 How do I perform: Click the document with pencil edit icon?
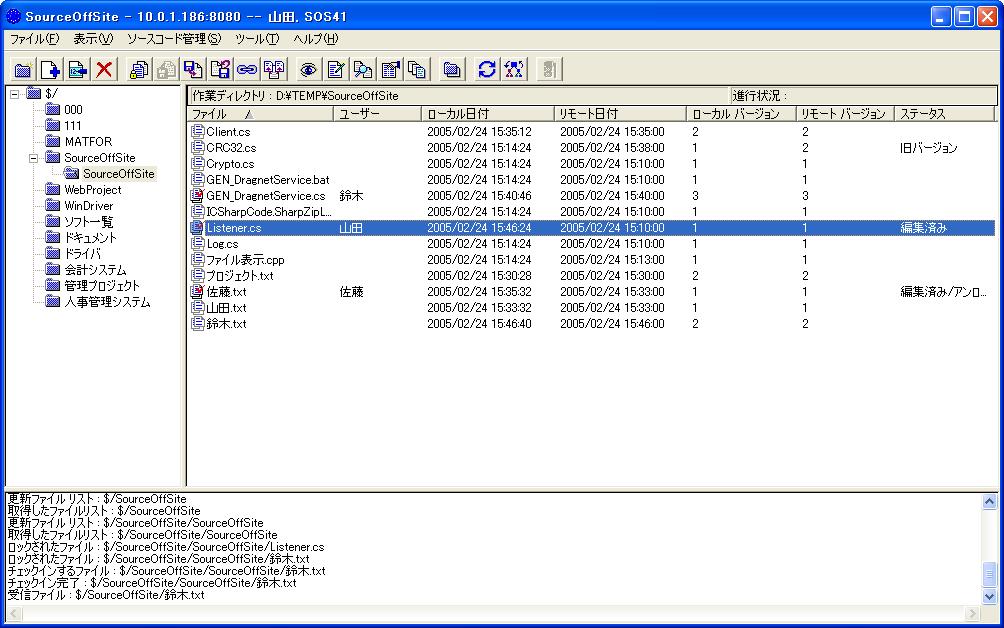pos(336,69)
